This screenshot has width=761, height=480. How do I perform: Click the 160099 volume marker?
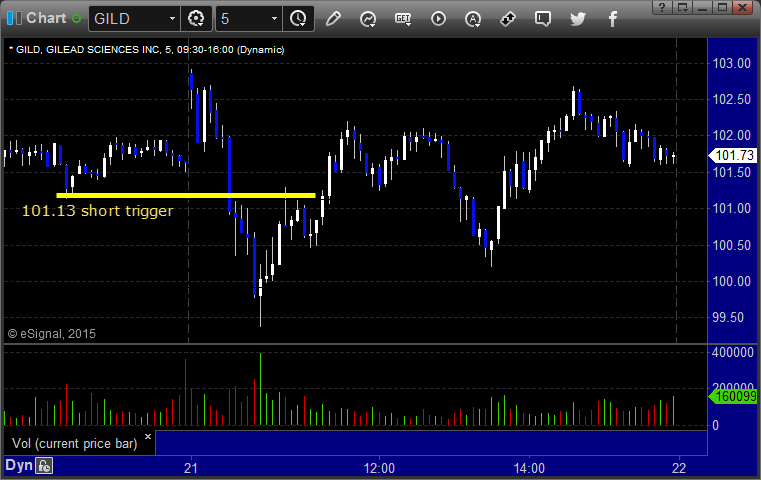[733, 397]
